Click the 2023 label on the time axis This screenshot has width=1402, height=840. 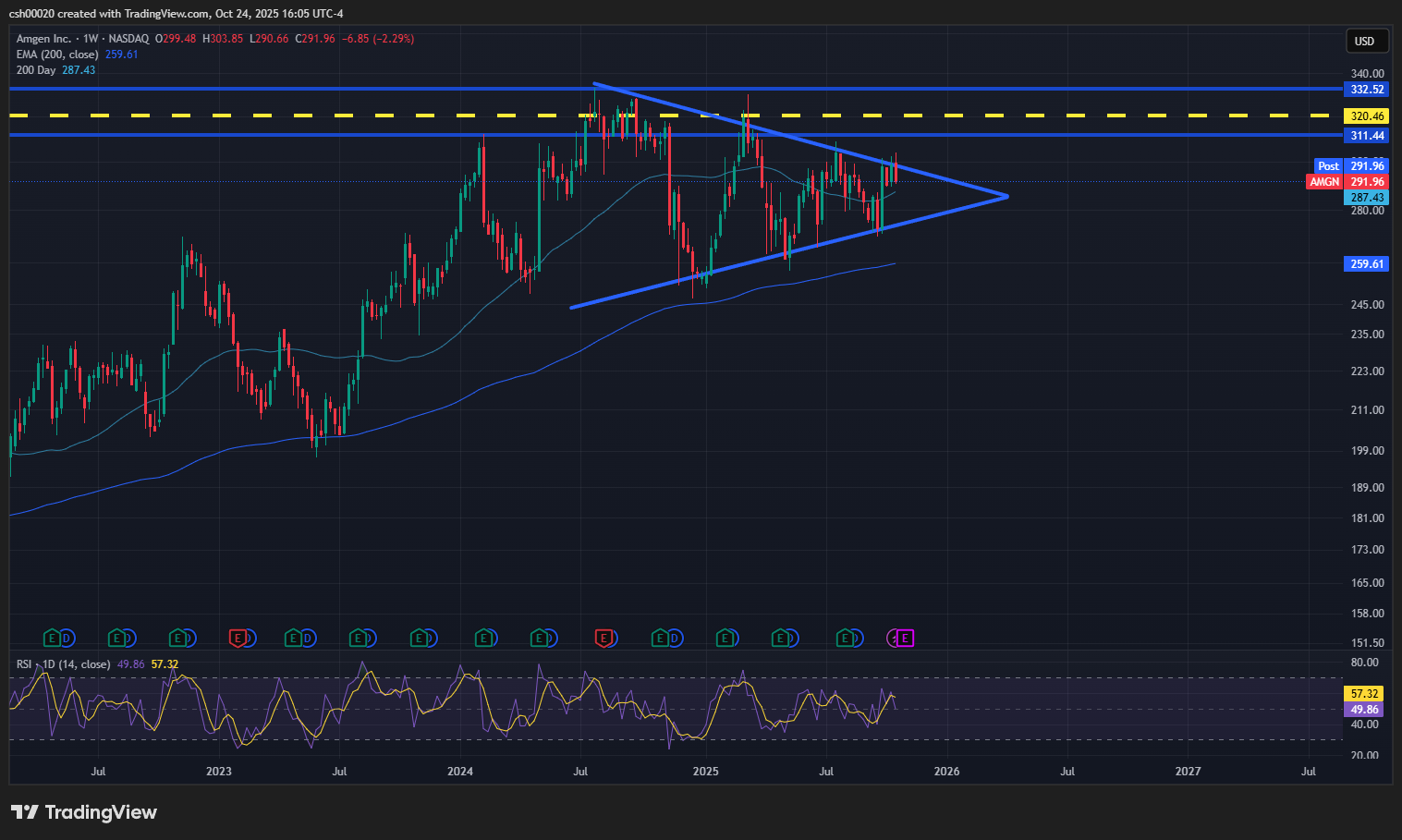pyautogui.click(x=219, y=771)
